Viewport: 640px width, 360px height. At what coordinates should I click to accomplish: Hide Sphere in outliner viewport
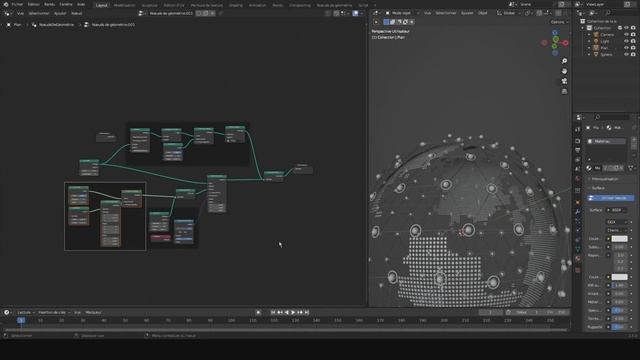tap(626, 54)
